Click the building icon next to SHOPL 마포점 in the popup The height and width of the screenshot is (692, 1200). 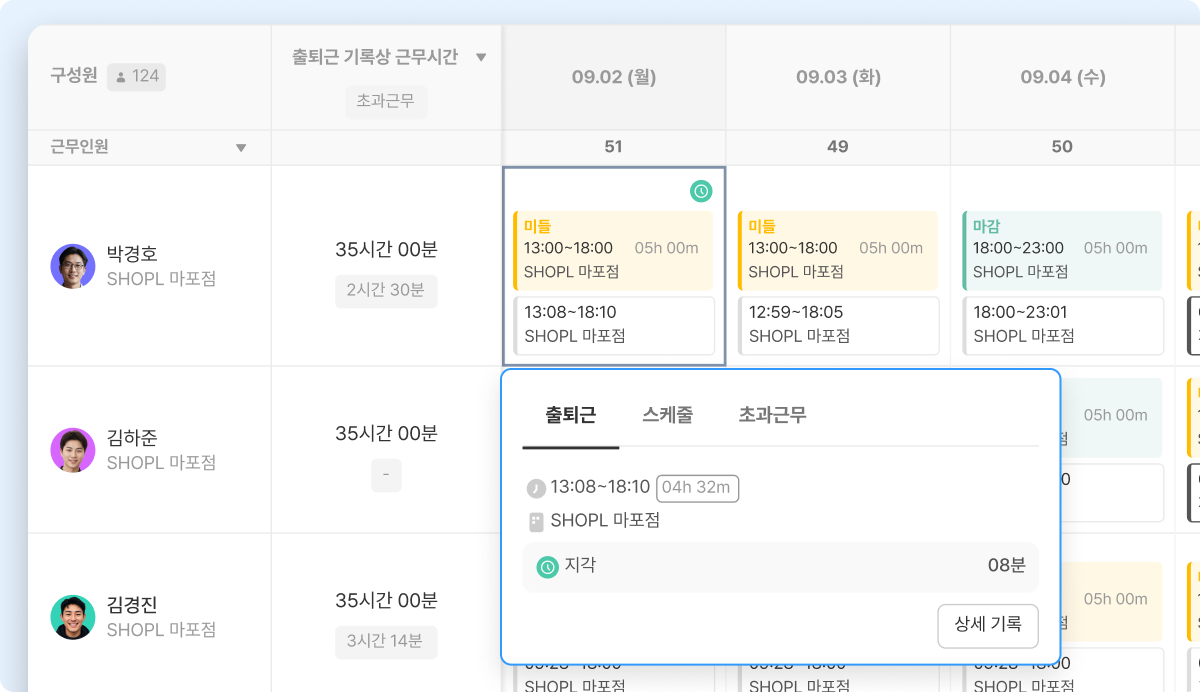point(536,521)
